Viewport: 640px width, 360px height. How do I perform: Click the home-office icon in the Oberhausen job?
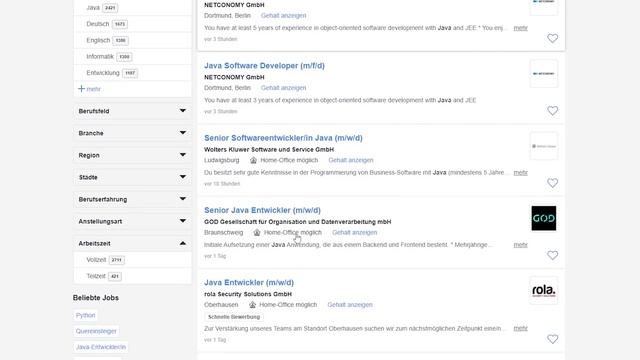coord(252,304)
